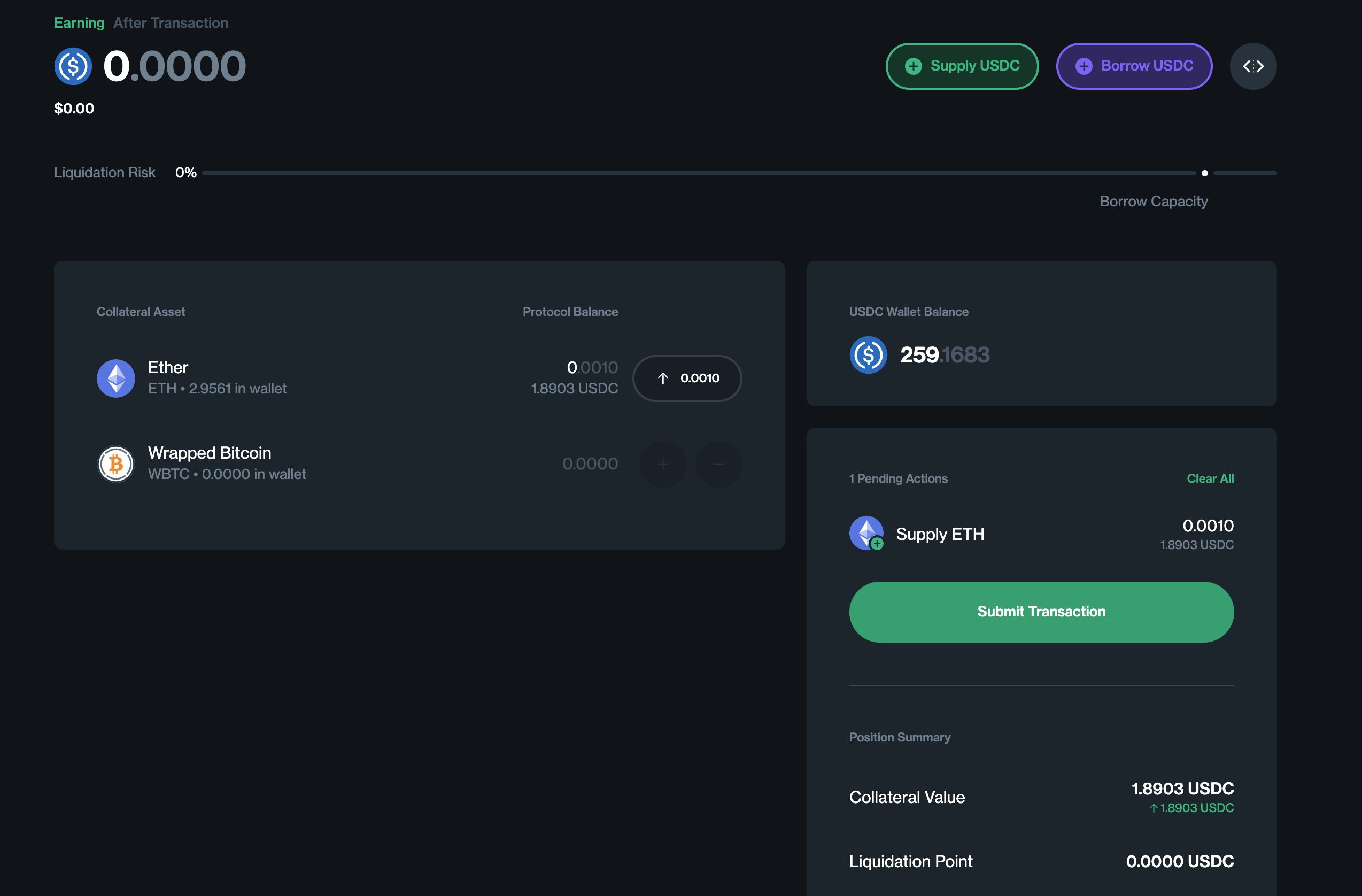Click the Ether diamond icon in collateral list
Viewport: 1362px width, 896px height.
(115, 378)
